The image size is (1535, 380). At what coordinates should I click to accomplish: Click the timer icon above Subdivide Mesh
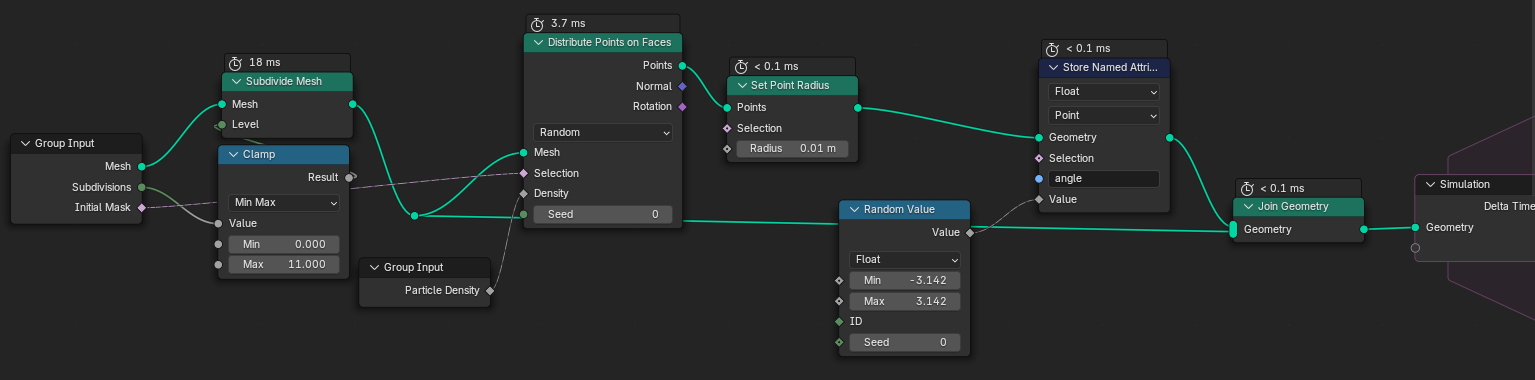coord(236,62)
